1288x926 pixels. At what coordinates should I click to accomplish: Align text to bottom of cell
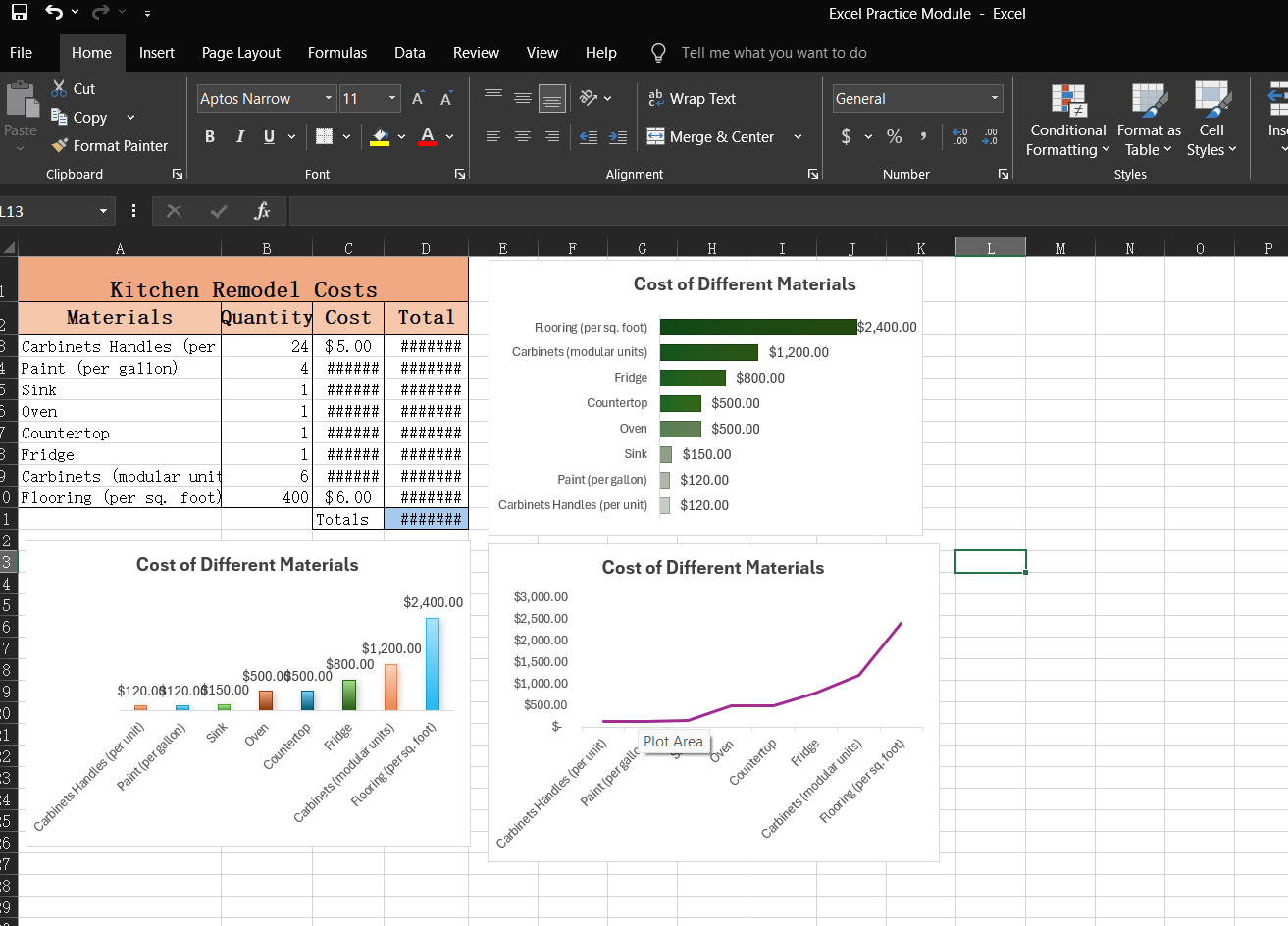(x=552, y=98)
